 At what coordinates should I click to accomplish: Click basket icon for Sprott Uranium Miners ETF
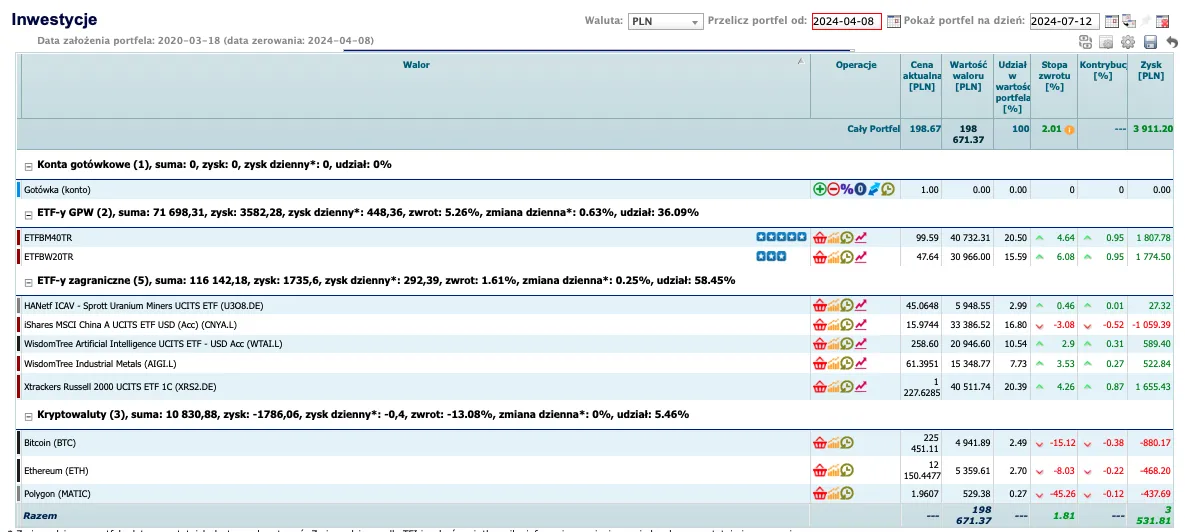(819, 305)
